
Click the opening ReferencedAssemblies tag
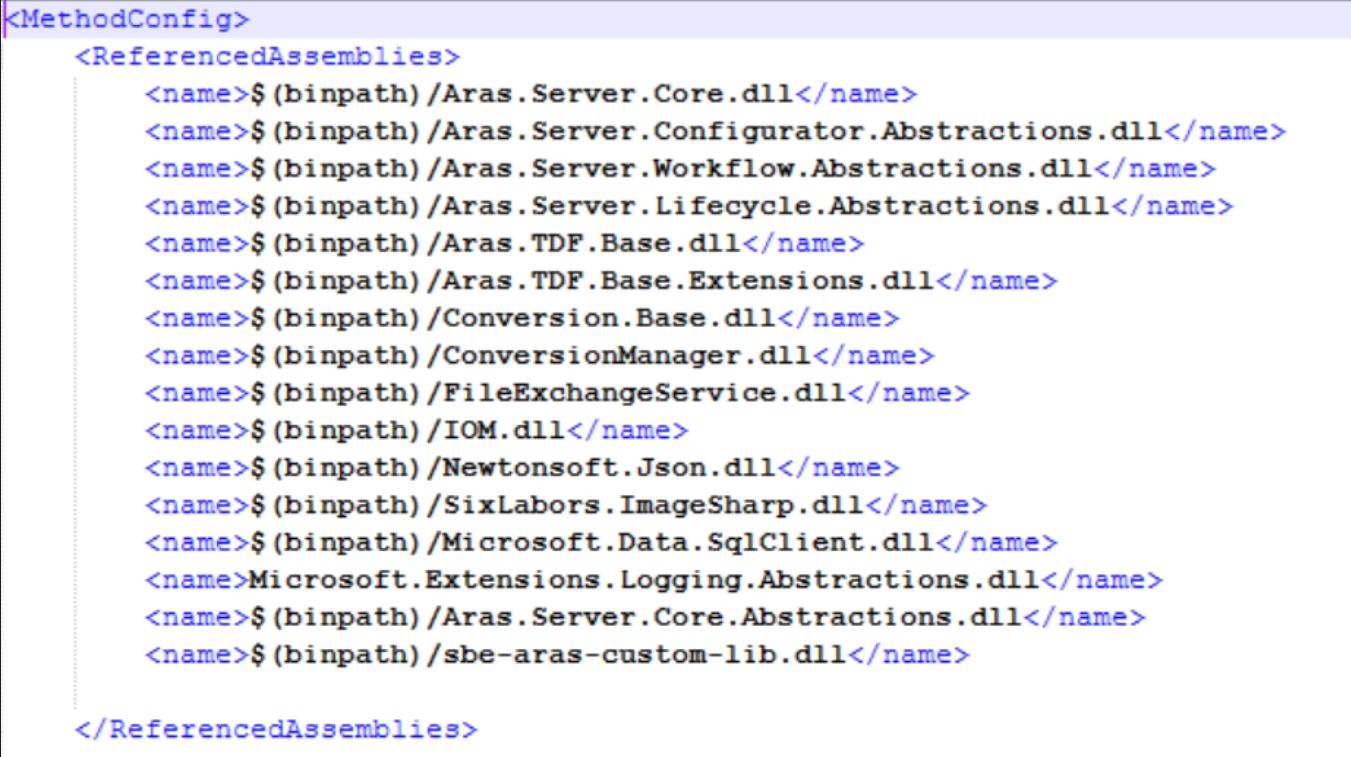coord(267,56)
